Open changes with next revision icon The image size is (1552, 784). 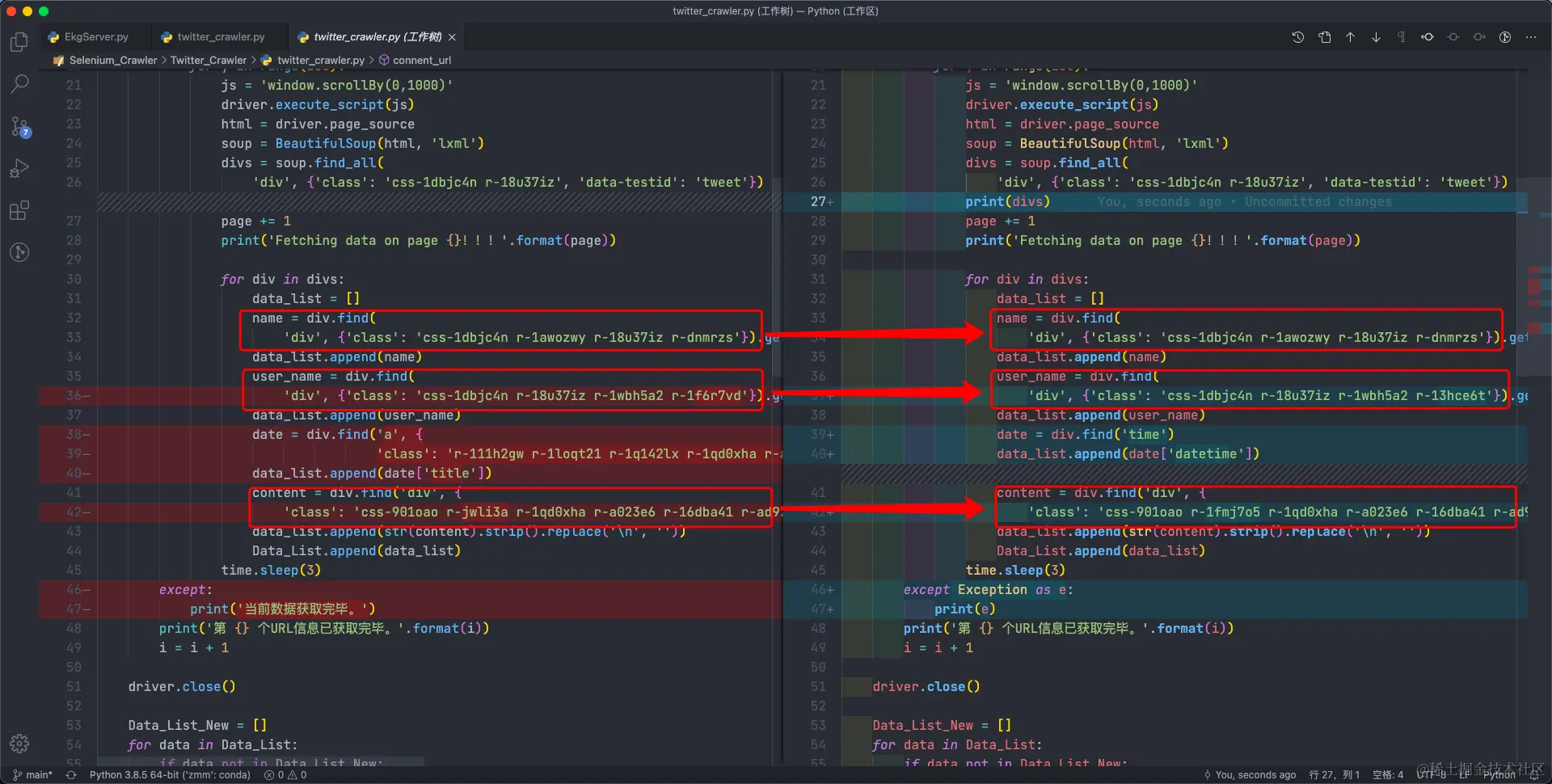pyautogui.click(x=1479, y=37)
